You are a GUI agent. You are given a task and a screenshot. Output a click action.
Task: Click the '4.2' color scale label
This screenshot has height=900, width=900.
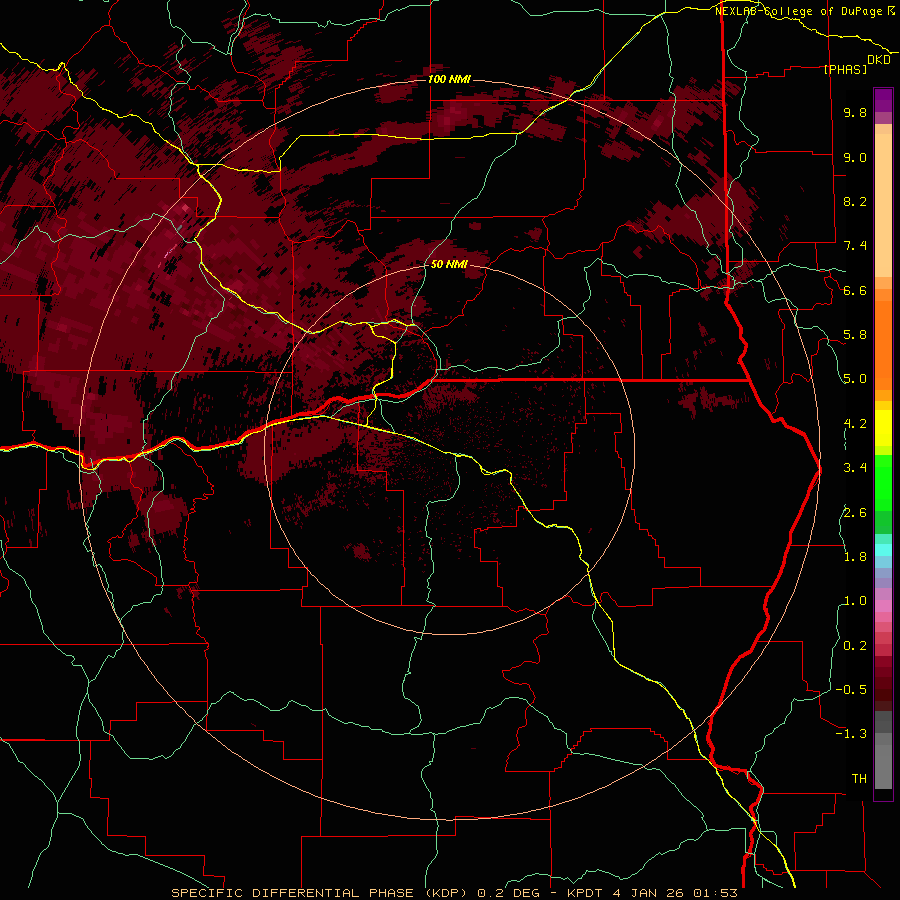855,424
